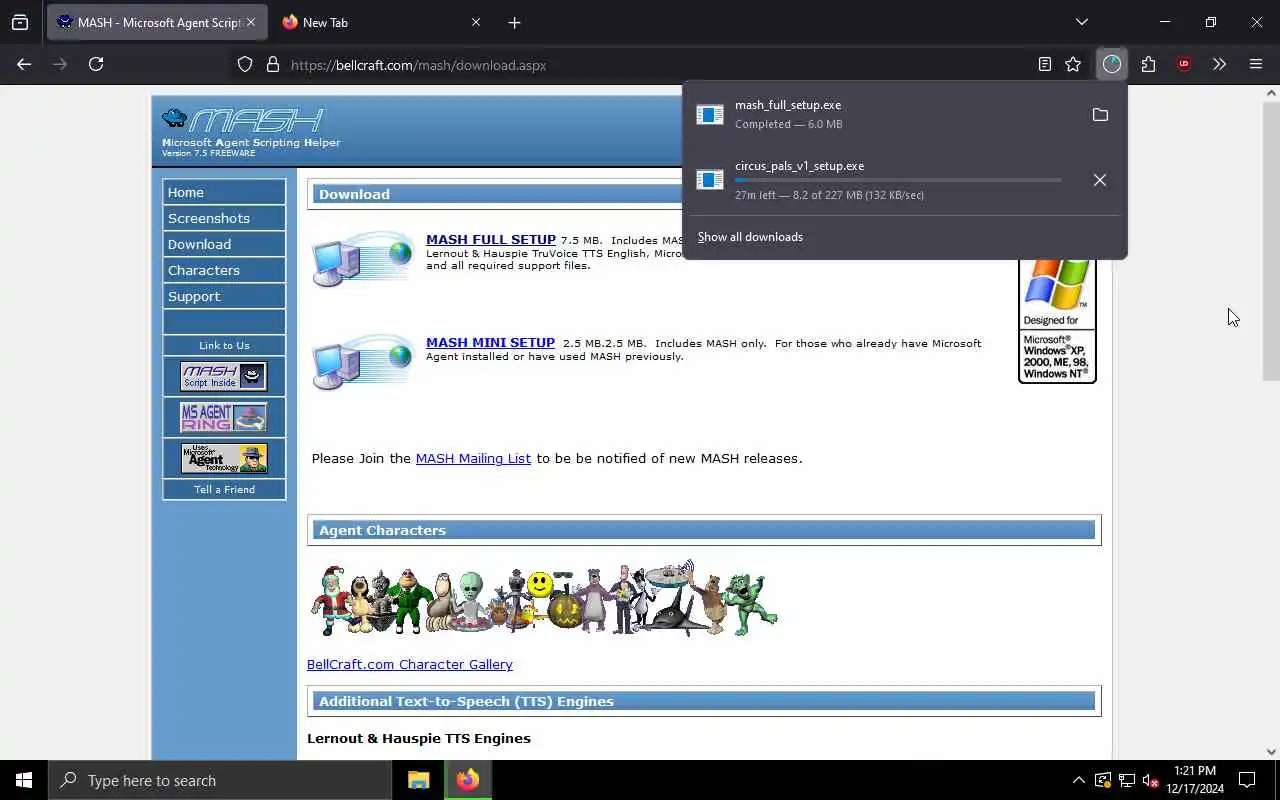Switch to the New Tab tab
The width and height of the screenshot is (1280, 800).
click(380, 22)
